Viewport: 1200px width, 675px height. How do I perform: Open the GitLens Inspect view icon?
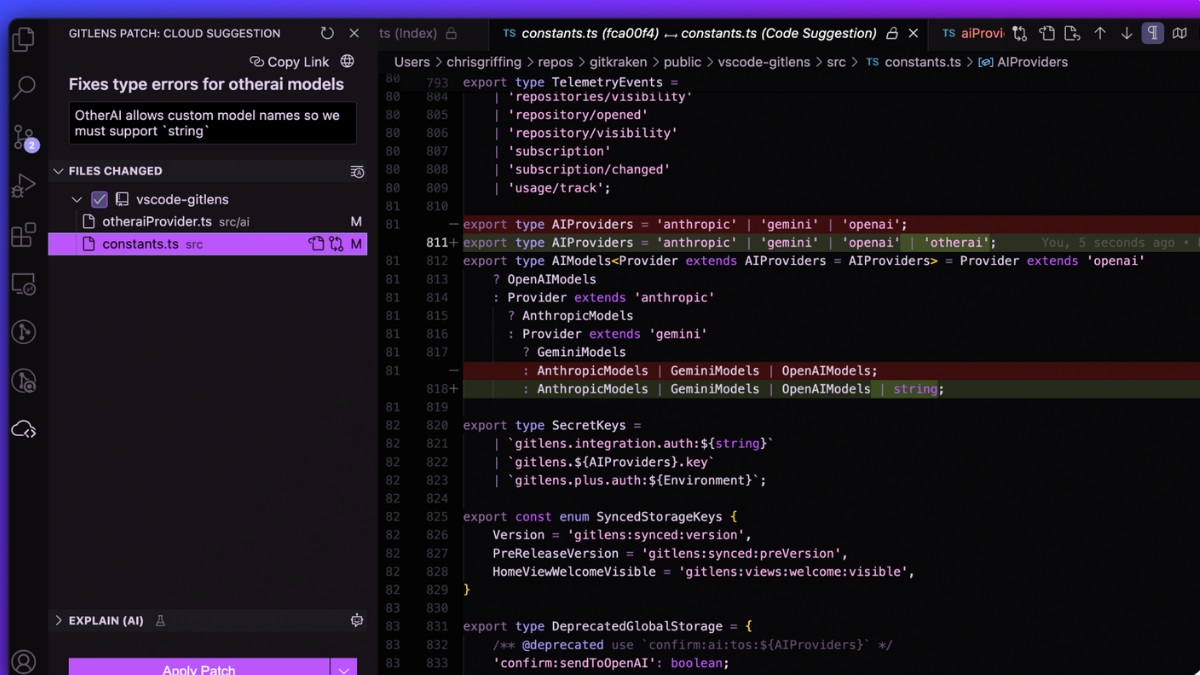23,381
